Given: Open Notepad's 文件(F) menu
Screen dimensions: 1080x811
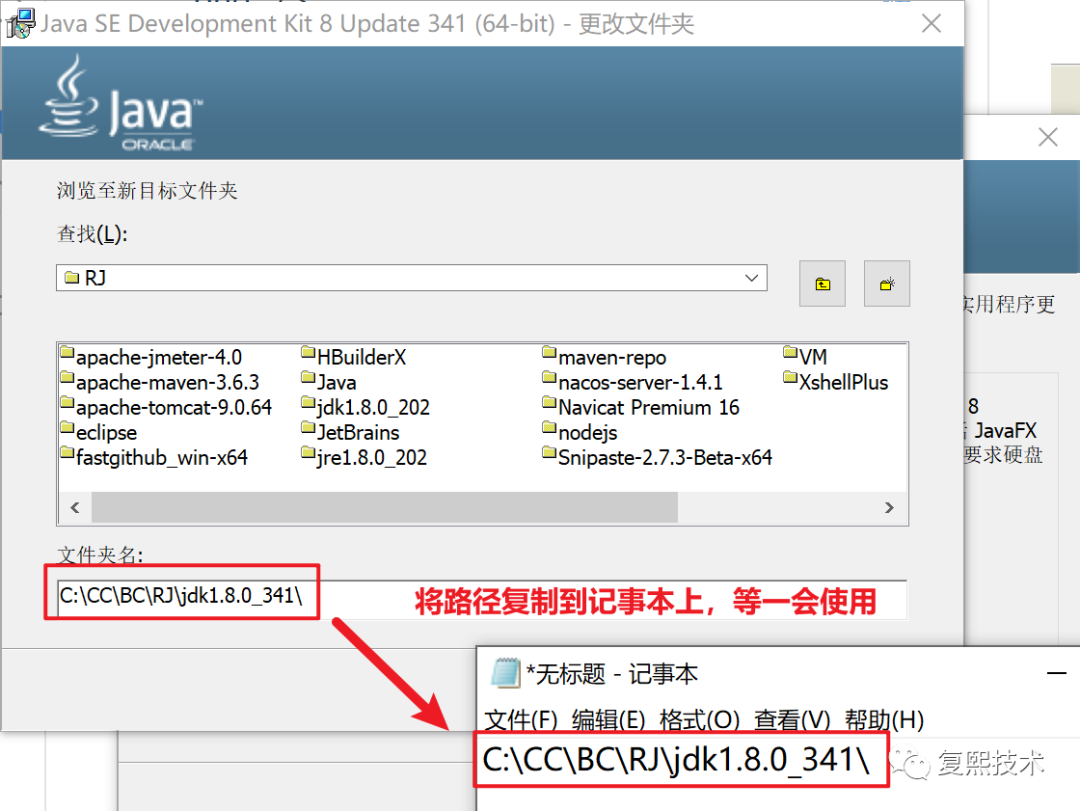Looking at the screenshot, I should (x=521, y=719).
